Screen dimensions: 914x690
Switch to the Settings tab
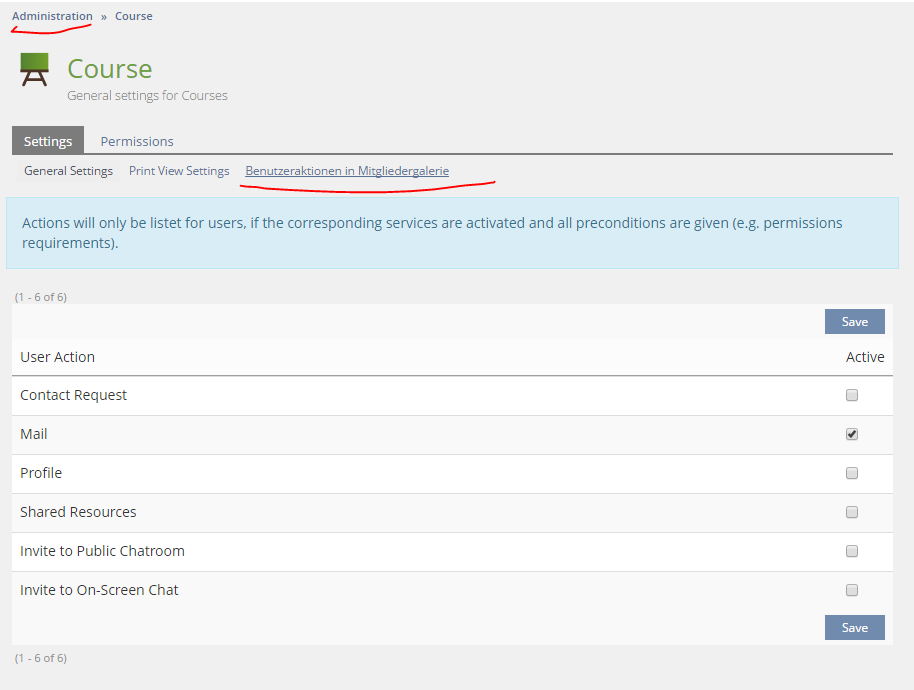click(x=48, y=141)
